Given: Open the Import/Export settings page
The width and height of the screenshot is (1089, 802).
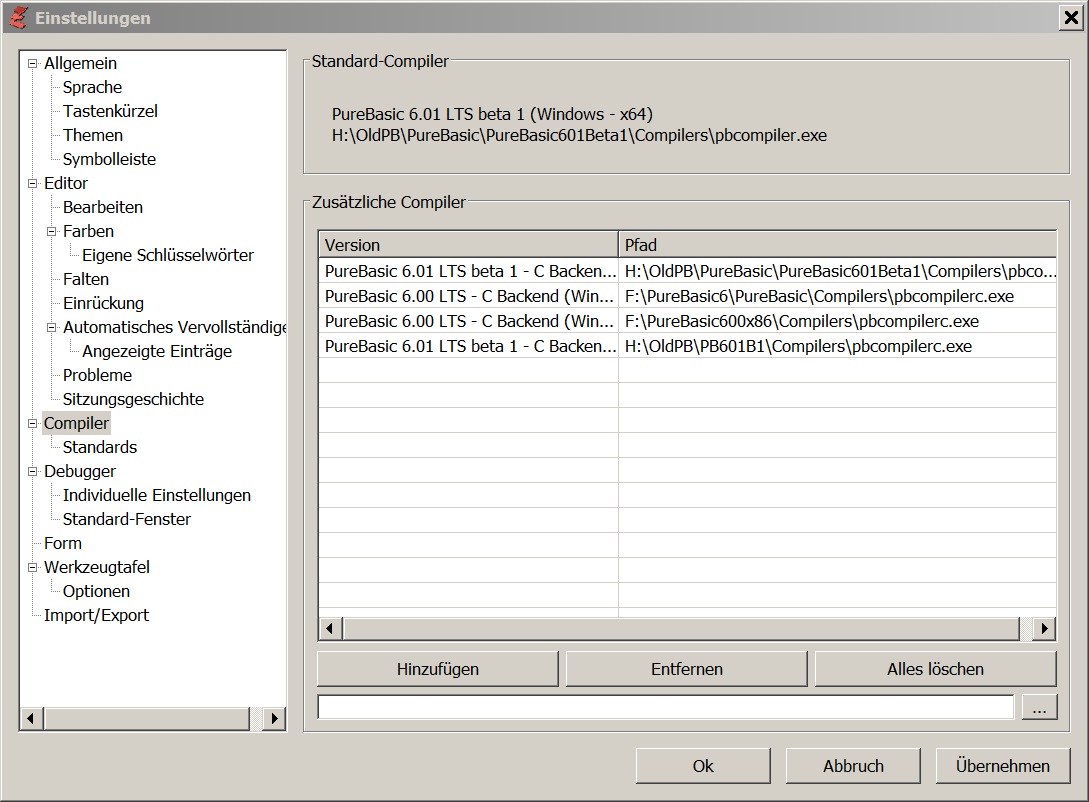Looking at the screenshot, I should click(x=97, y=615).
